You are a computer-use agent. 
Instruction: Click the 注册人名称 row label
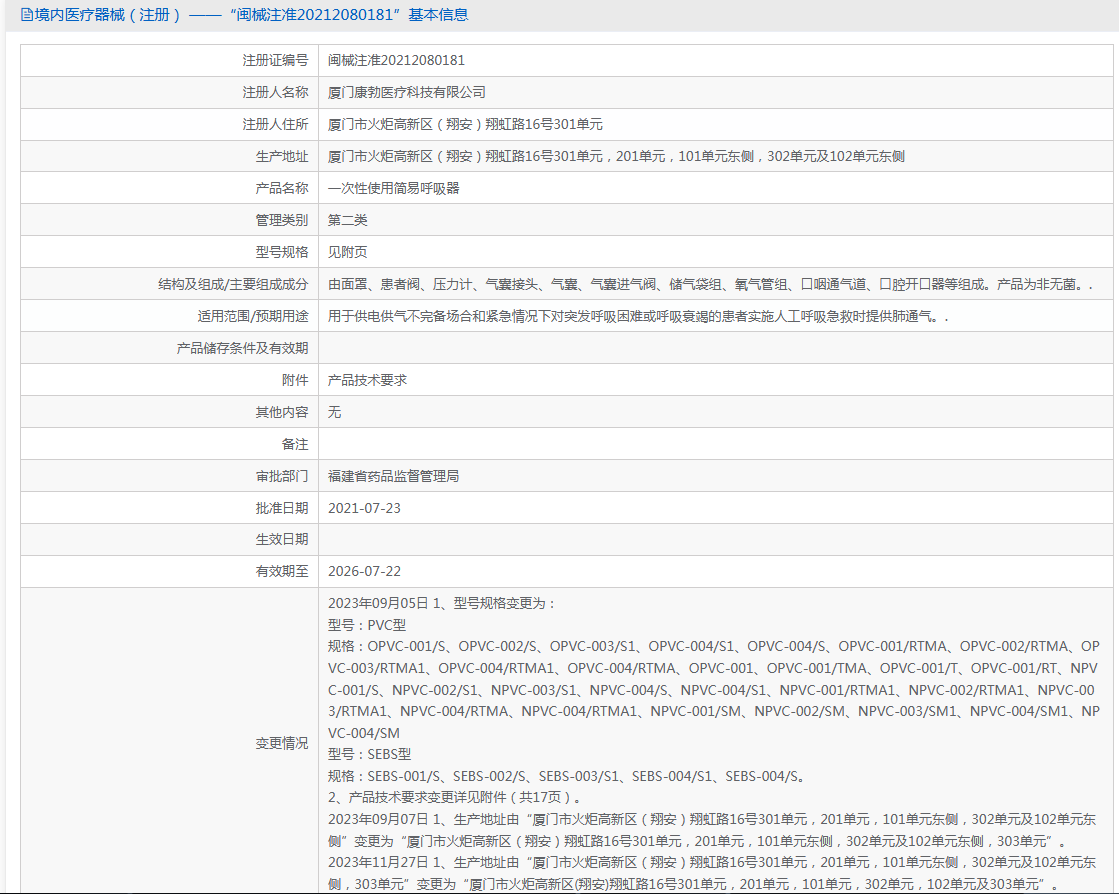click(x=275, y=93)
